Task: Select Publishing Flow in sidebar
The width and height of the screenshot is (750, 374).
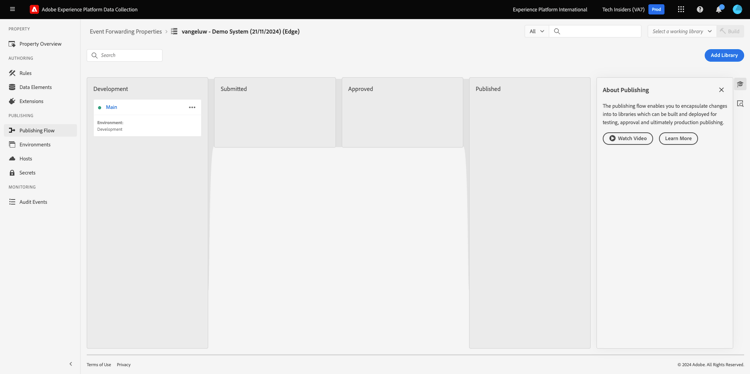Action: (x=41, y=131)
